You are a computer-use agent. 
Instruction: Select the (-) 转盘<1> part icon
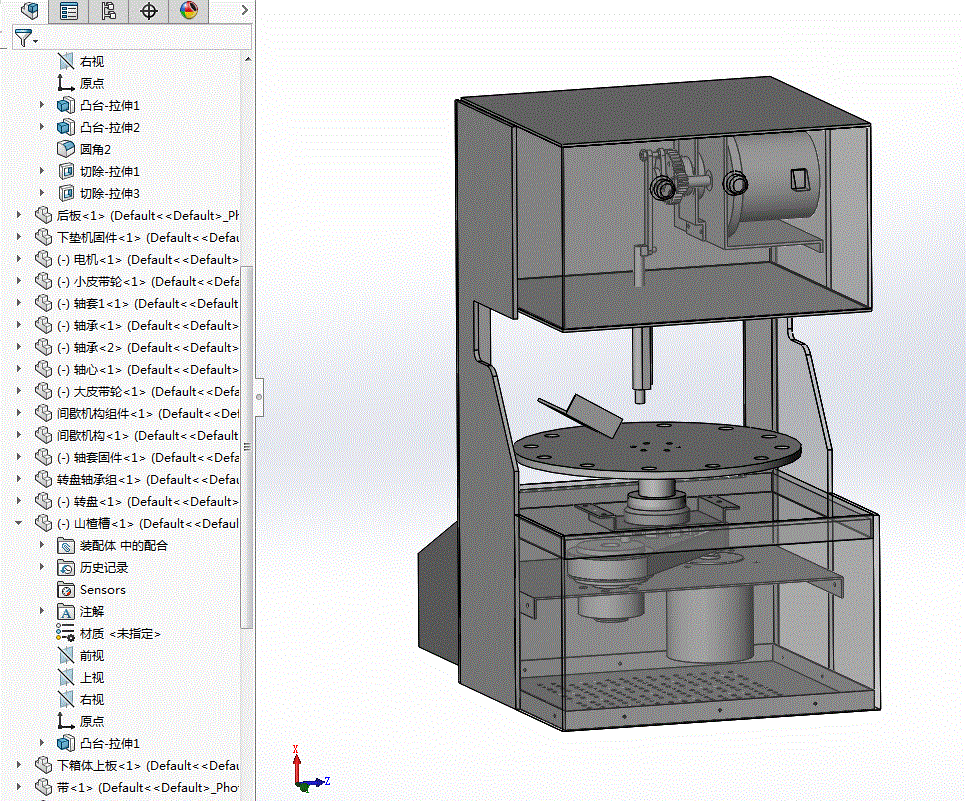[x=43, y=502]
